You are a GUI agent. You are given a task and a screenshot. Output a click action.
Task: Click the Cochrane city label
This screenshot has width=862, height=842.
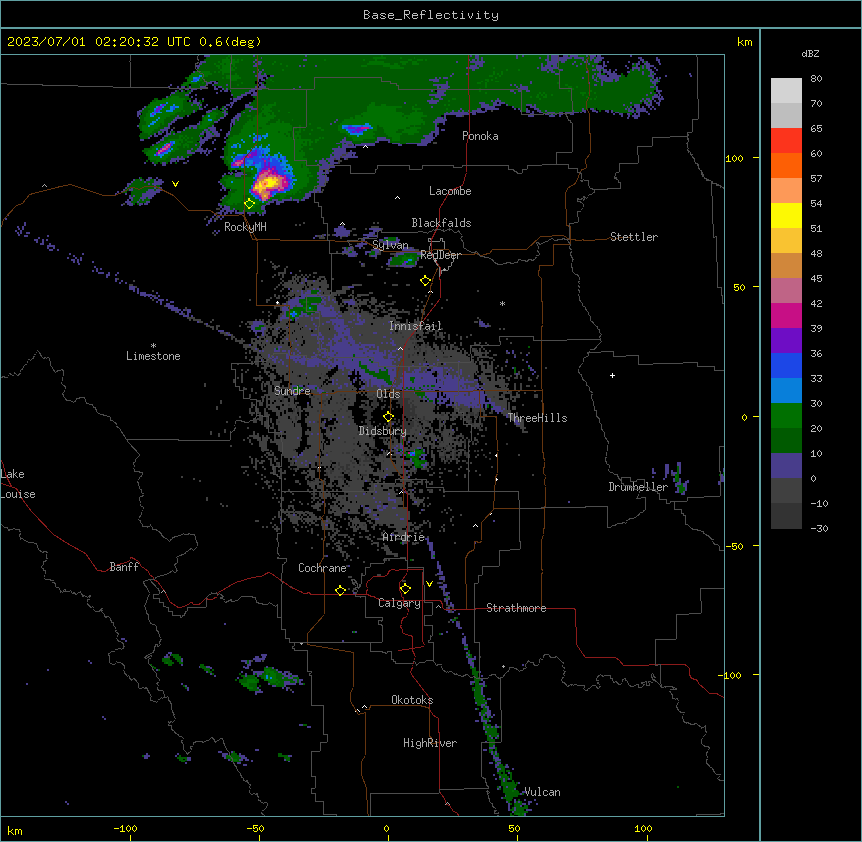tap(322, 568)
